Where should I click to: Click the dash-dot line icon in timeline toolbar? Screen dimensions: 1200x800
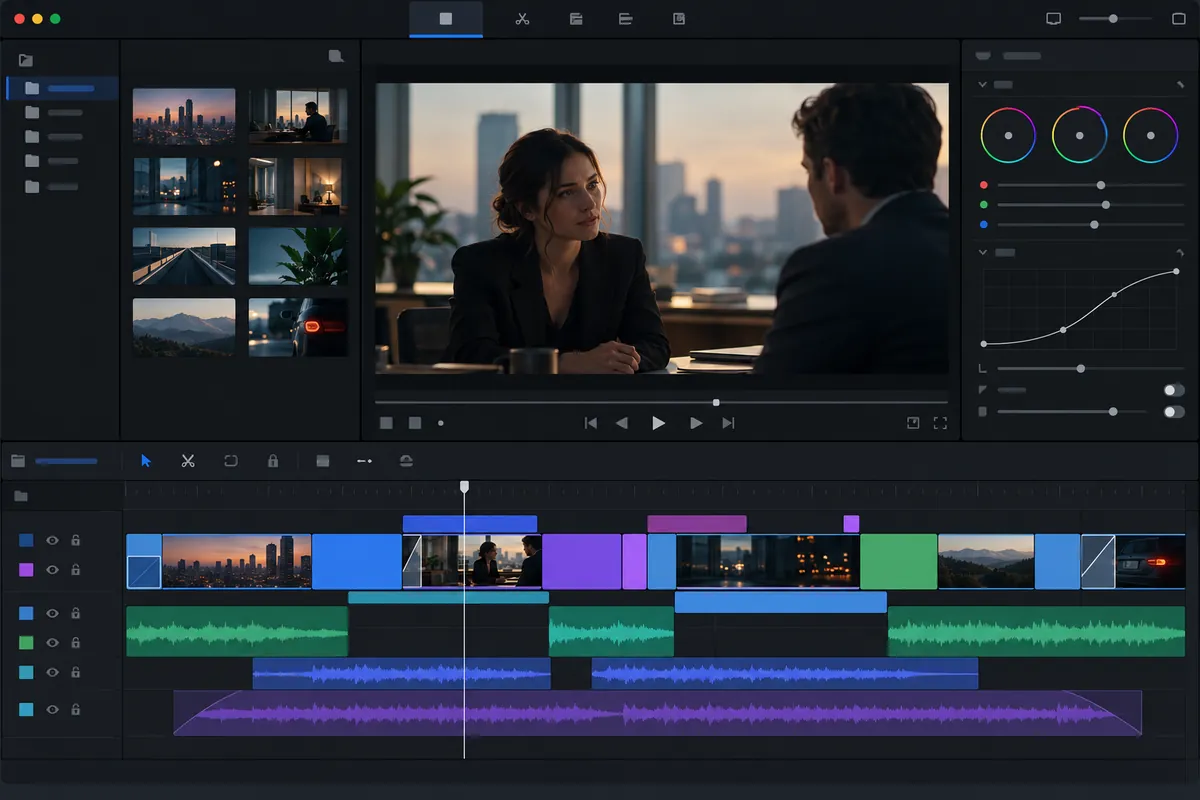(364, 461)
